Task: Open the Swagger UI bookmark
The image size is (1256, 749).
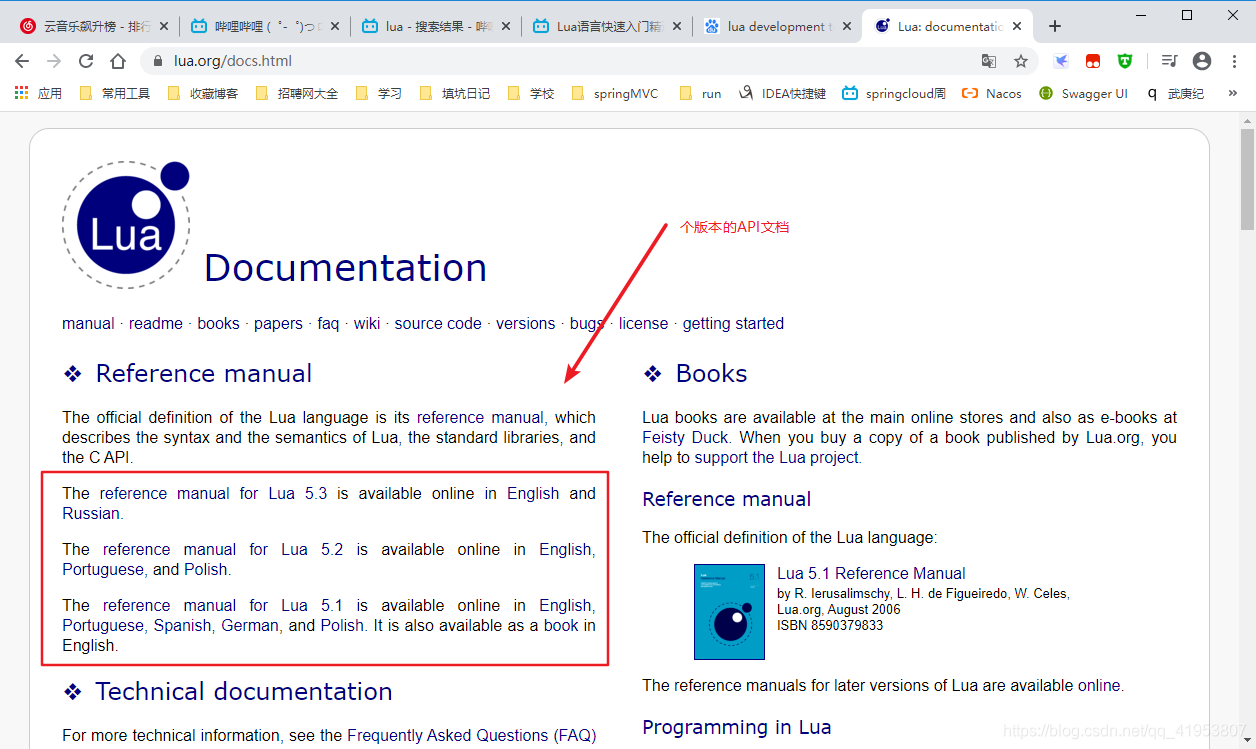Action: pos(1083,93)
